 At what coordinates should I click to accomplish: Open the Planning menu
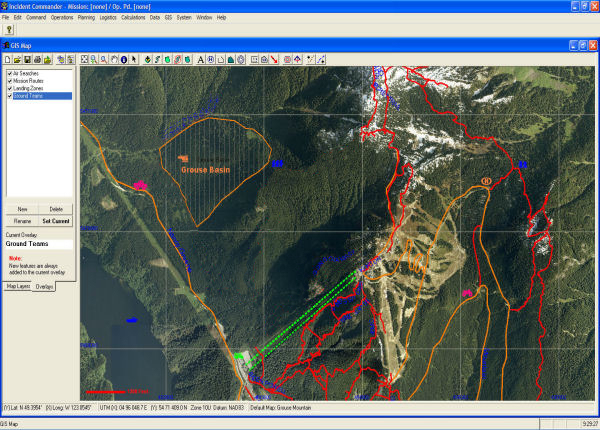coord(86,18)
